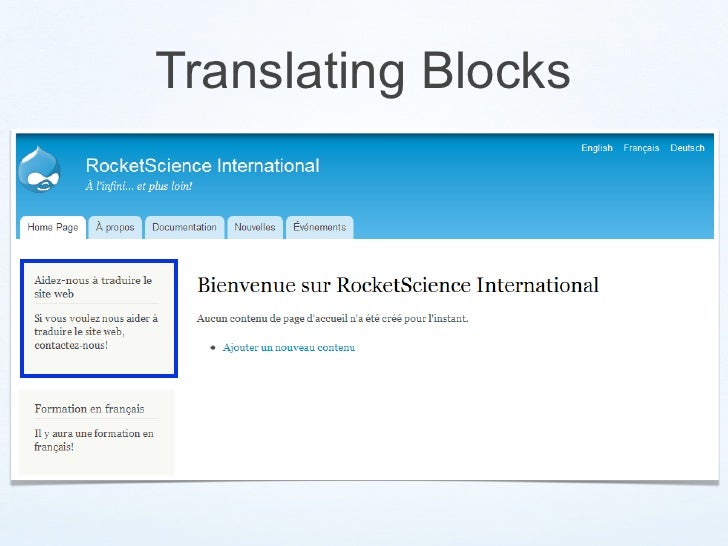Switch site language to Deutsch

pyautogui.click(x=687, y=148)
